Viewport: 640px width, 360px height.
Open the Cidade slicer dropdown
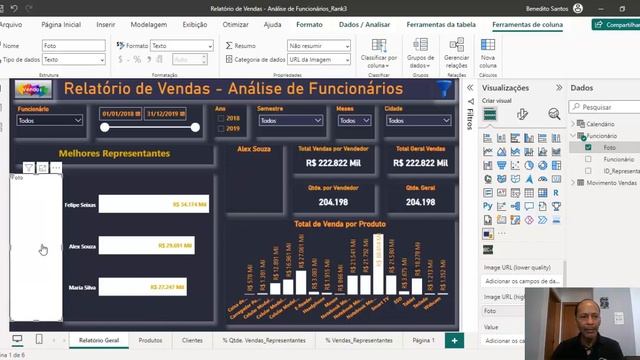point(418,120)
